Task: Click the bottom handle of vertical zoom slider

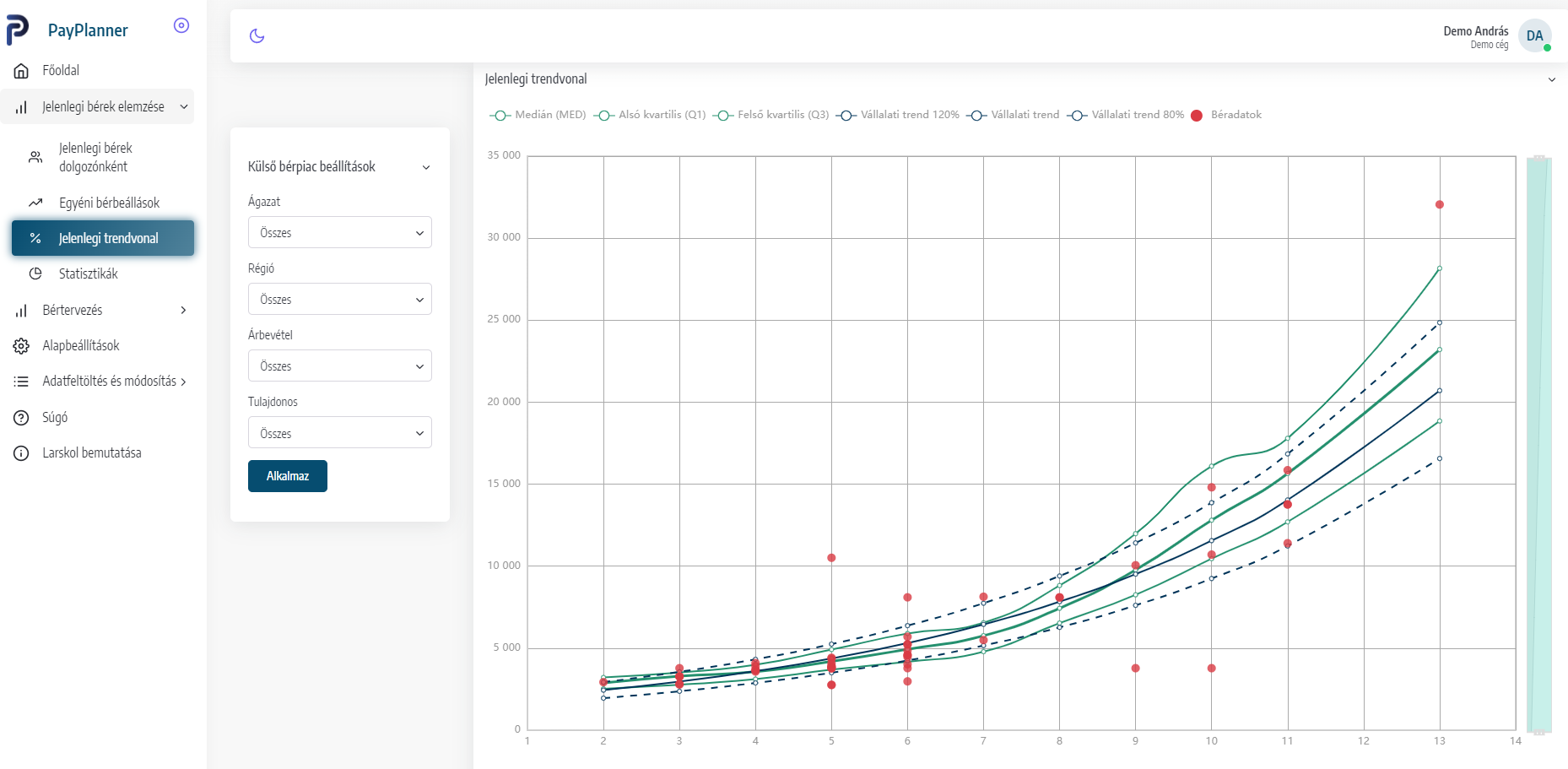Action: pos(1538,732)
